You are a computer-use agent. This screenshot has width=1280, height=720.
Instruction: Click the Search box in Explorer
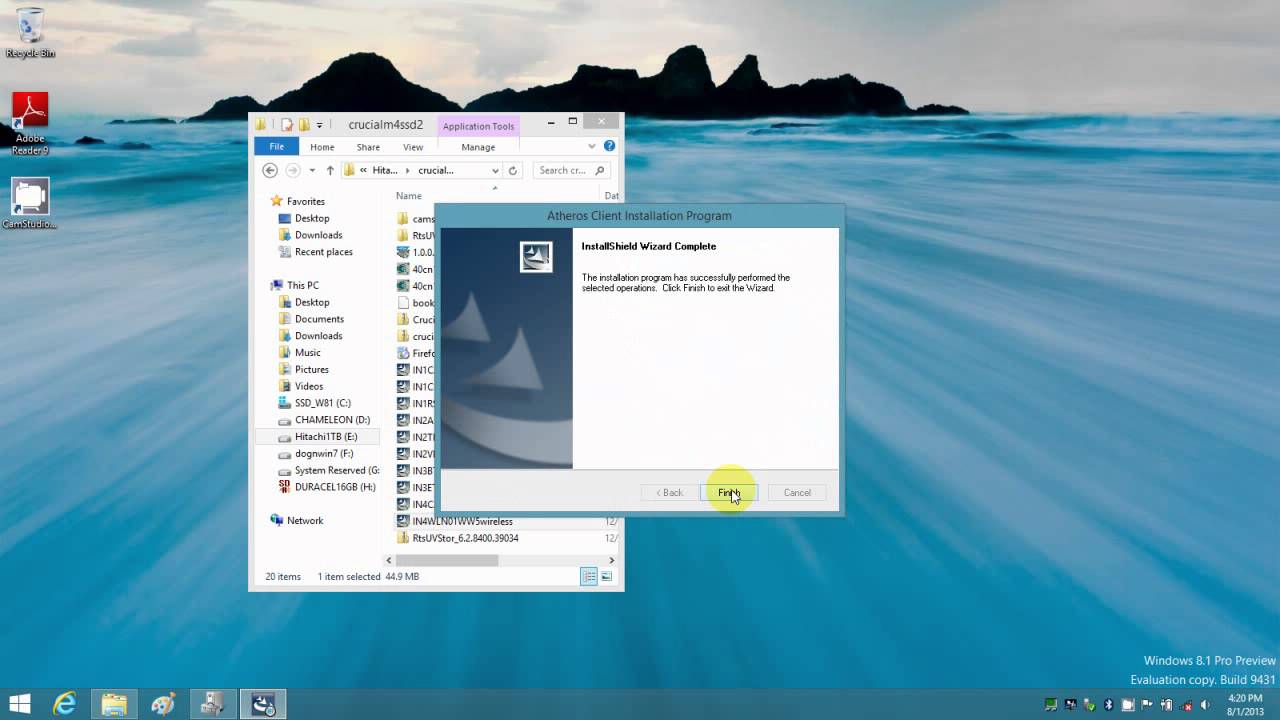[563, 170]
